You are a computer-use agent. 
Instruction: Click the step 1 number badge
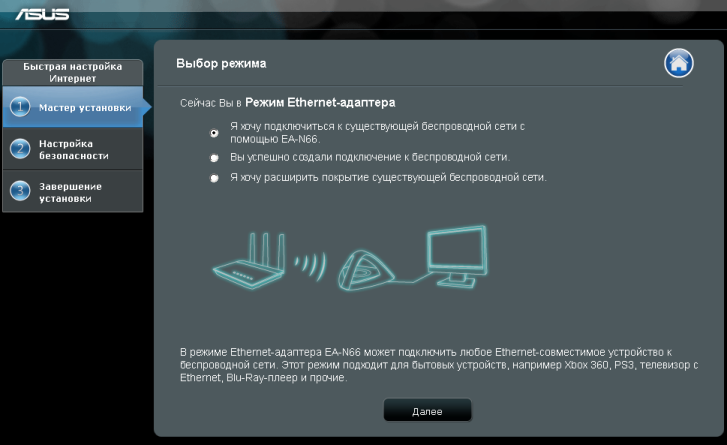coord(20,107)
